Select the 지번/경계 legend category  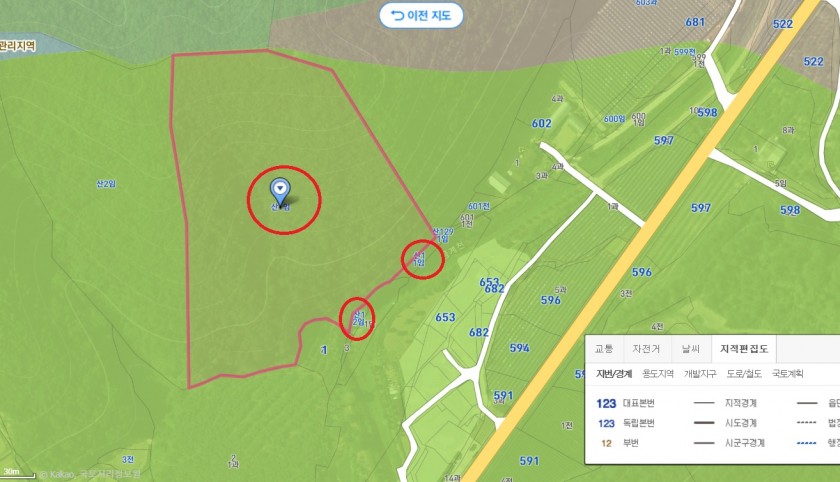pos(613,374)
